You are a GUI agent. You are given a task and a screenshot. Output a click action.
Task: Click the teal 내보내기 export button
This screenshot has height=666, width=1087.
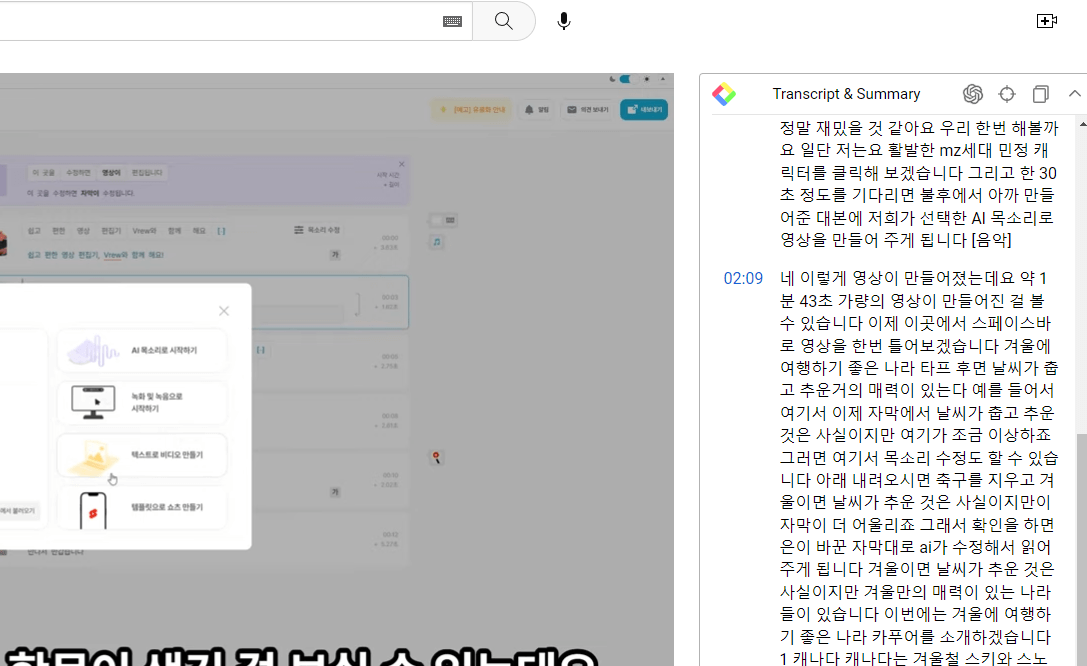tap(643, 110)
